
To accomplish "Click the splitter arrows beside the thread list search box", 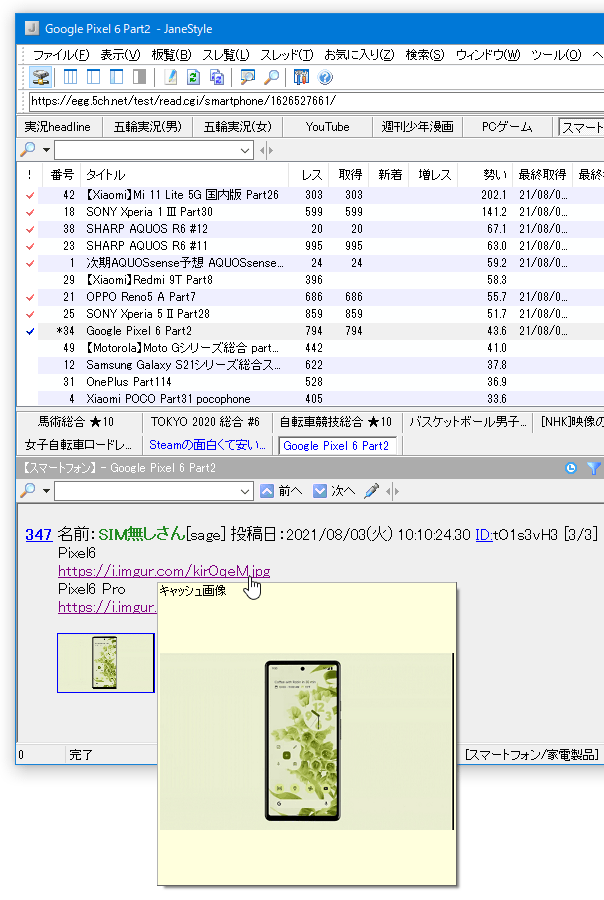I will pos(266,150).
